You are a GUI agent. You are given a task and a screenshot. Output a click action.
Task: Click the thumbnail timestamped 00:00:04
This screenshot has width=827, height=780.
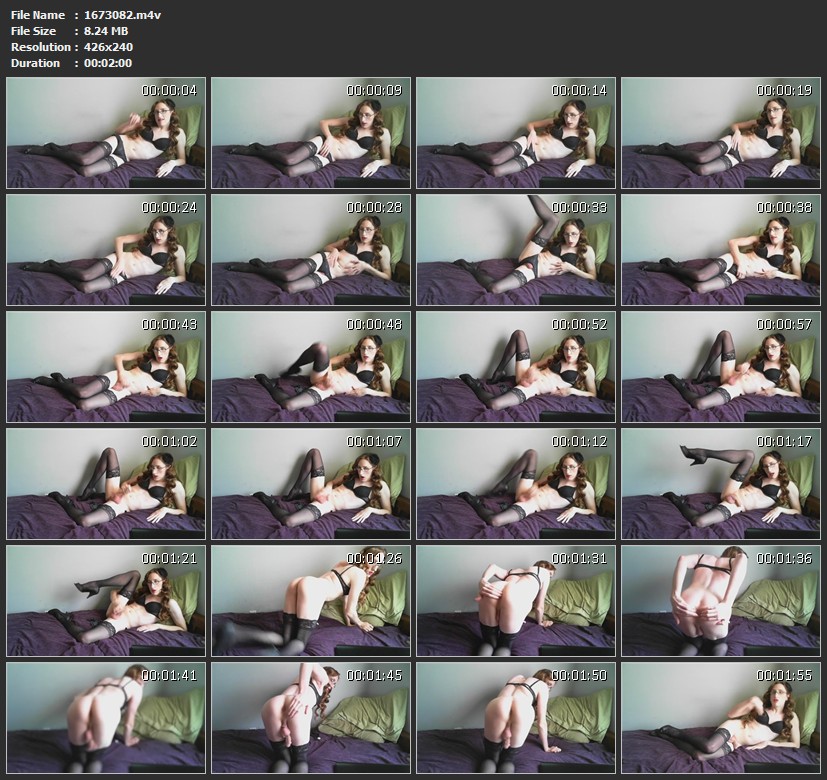tap(106, 133)
